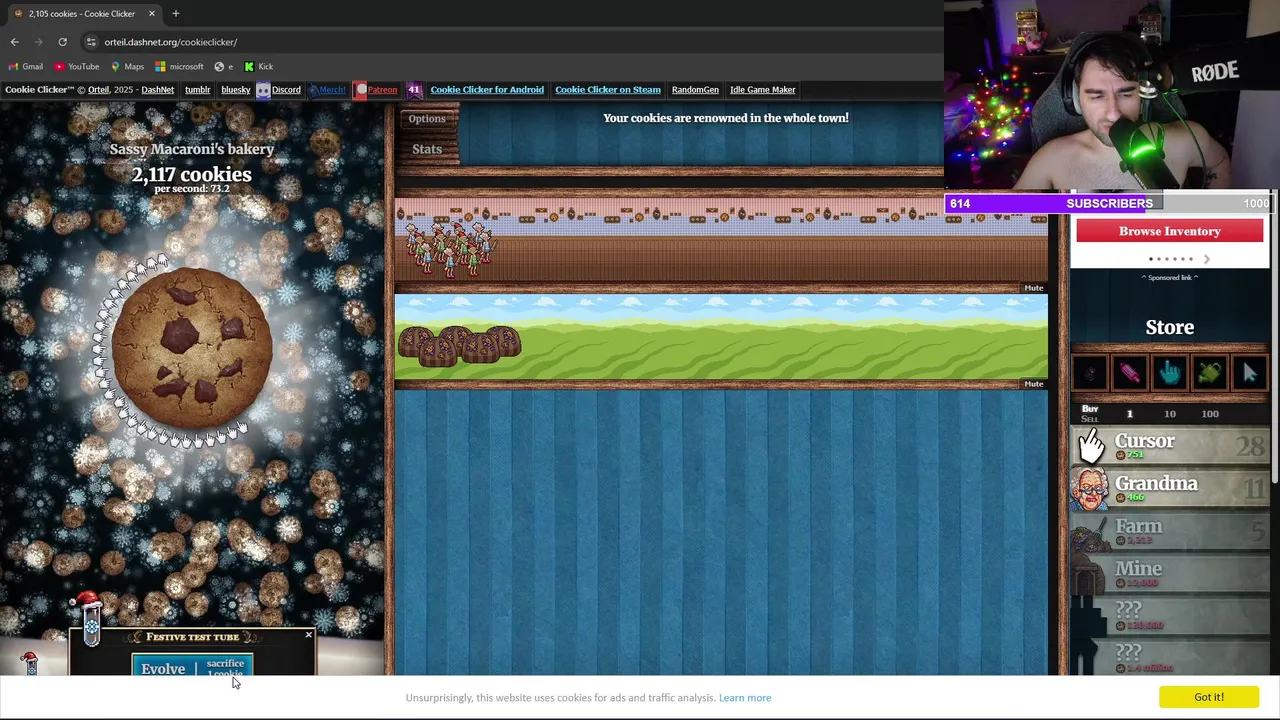Select Sell mode in the store

1090,419
